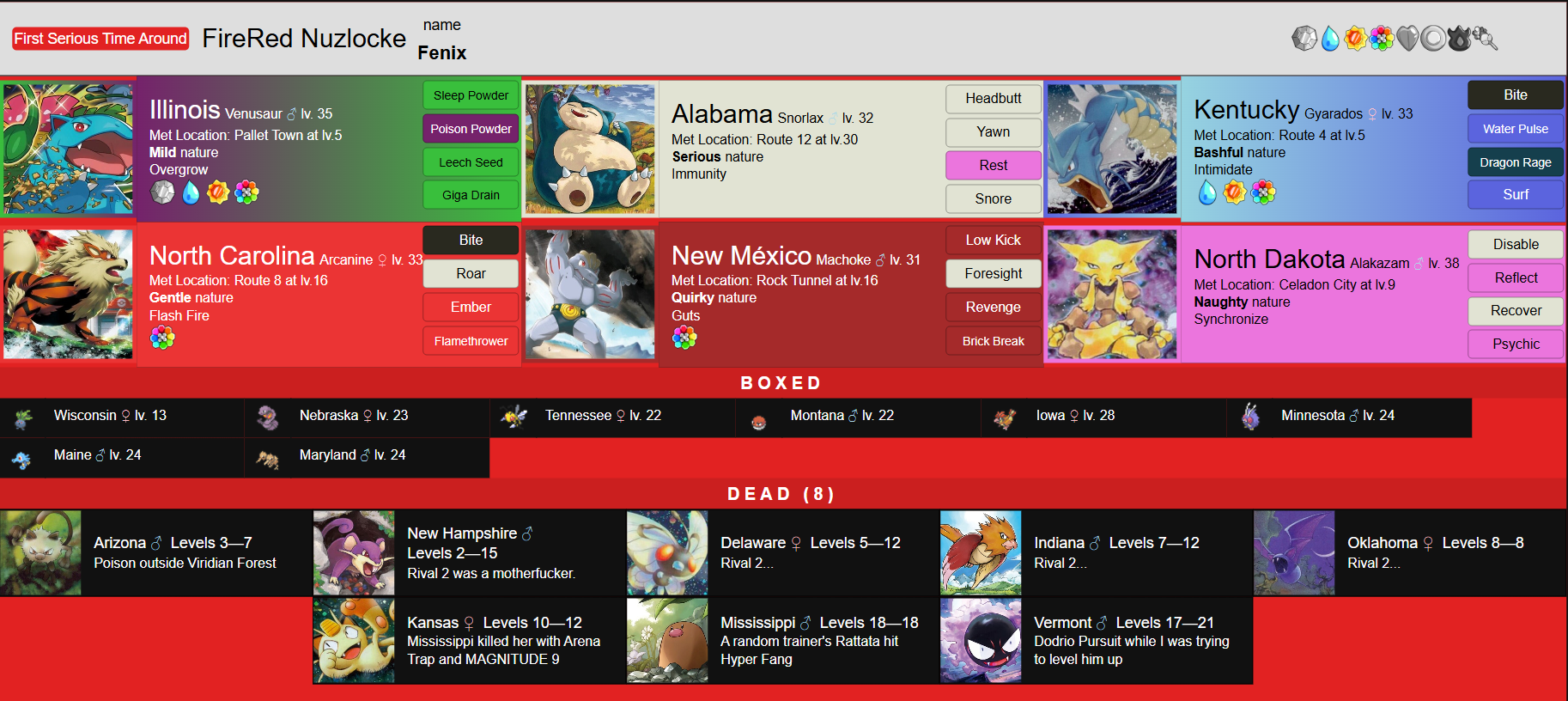Viewport: 1568px width, 701px height.
Task: Click the Earth Badge icon in the header
Action: pos(1486,39)
